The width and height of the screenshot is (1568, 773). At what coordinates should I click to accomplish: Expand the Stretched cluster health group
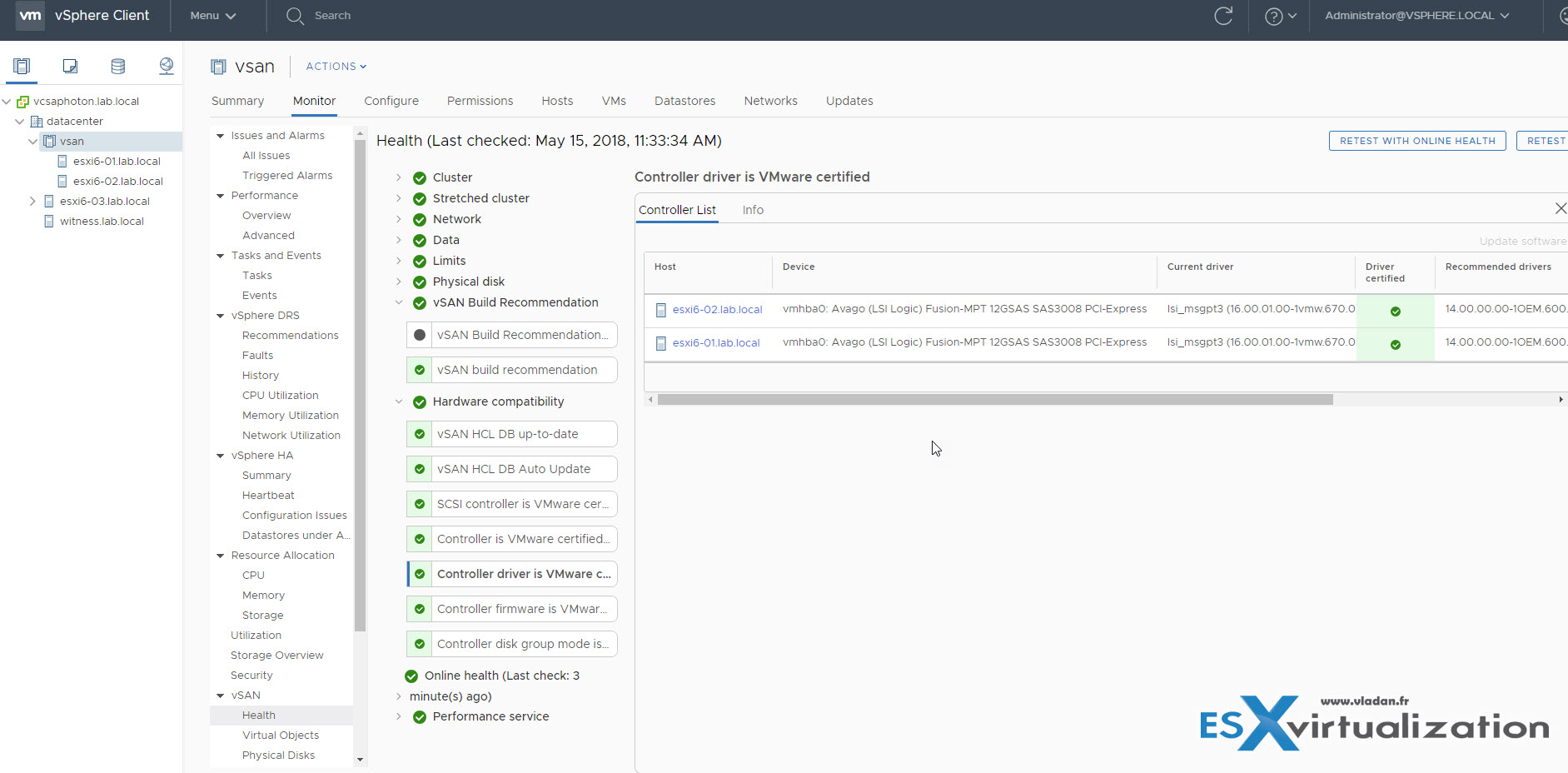[399, 198]
